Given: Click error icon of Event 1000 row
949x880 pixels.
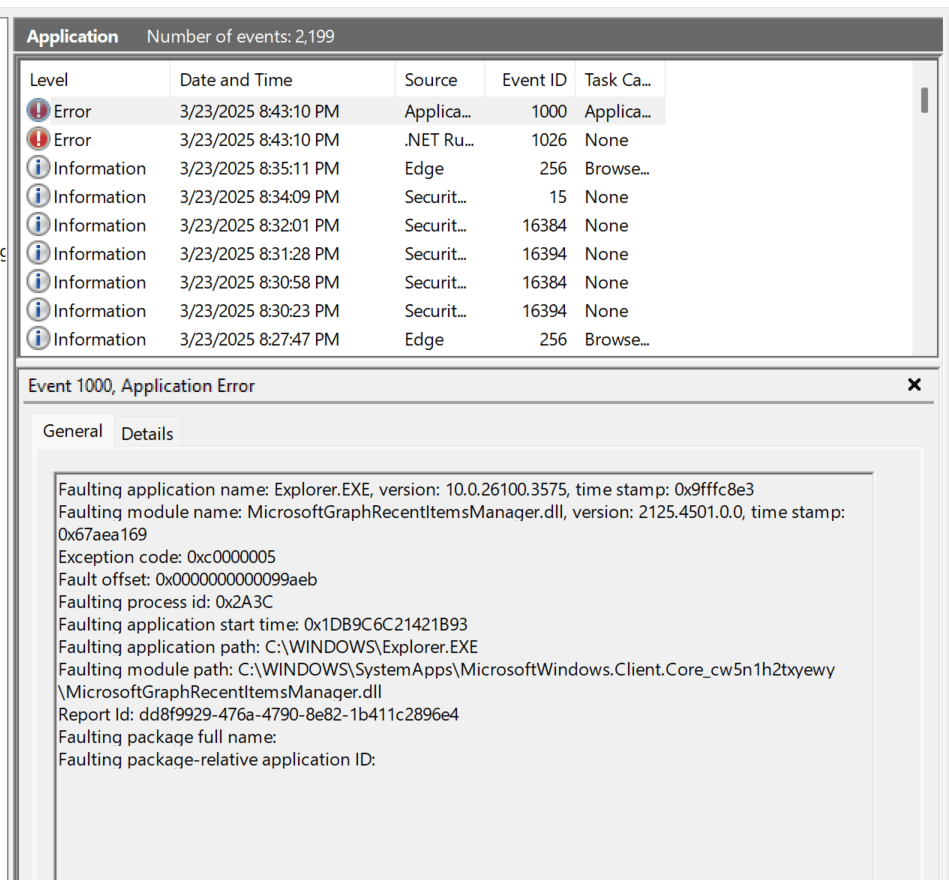Looking at the screenshot, I should point(38,111).
